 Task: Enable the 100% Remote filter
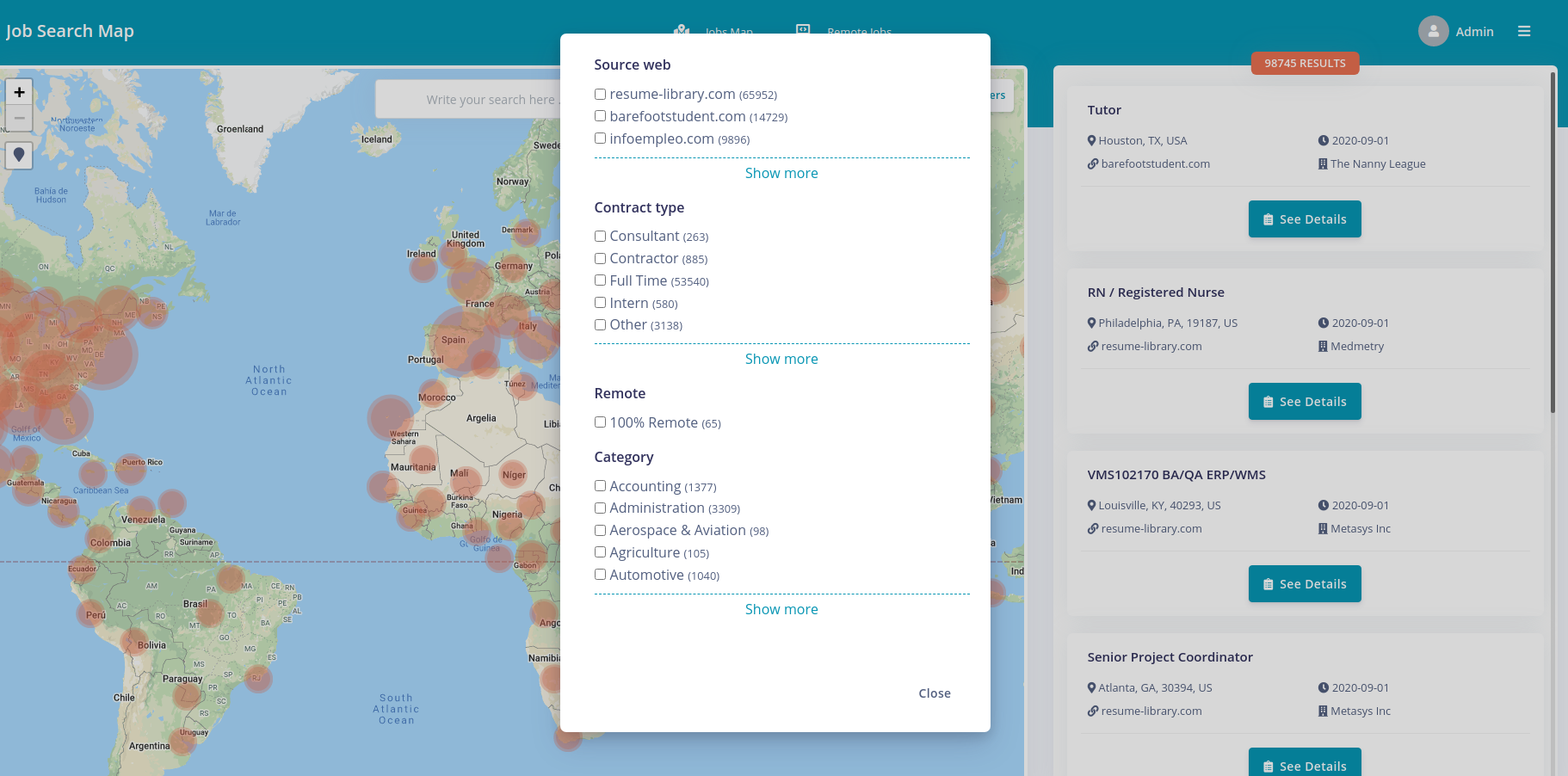click(600, 422)
